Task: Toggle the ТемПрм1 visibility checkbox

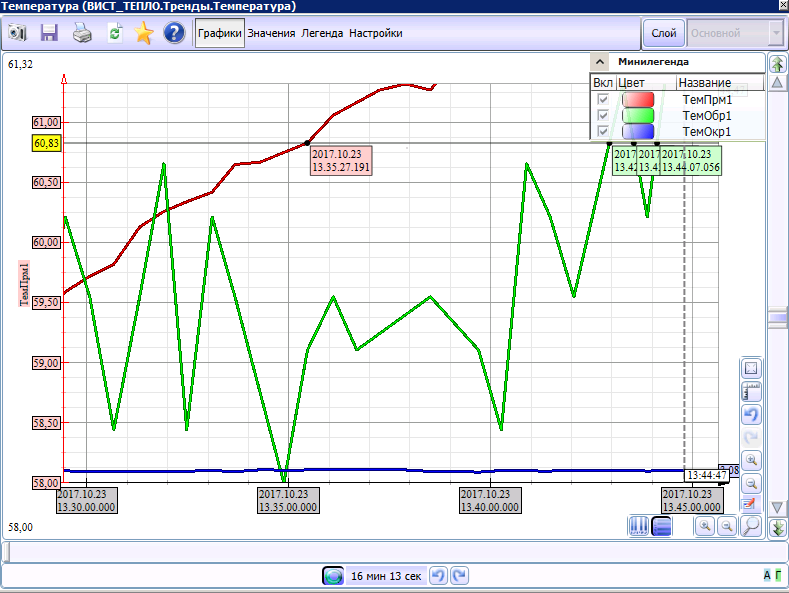Action: [x=602, y=100]
